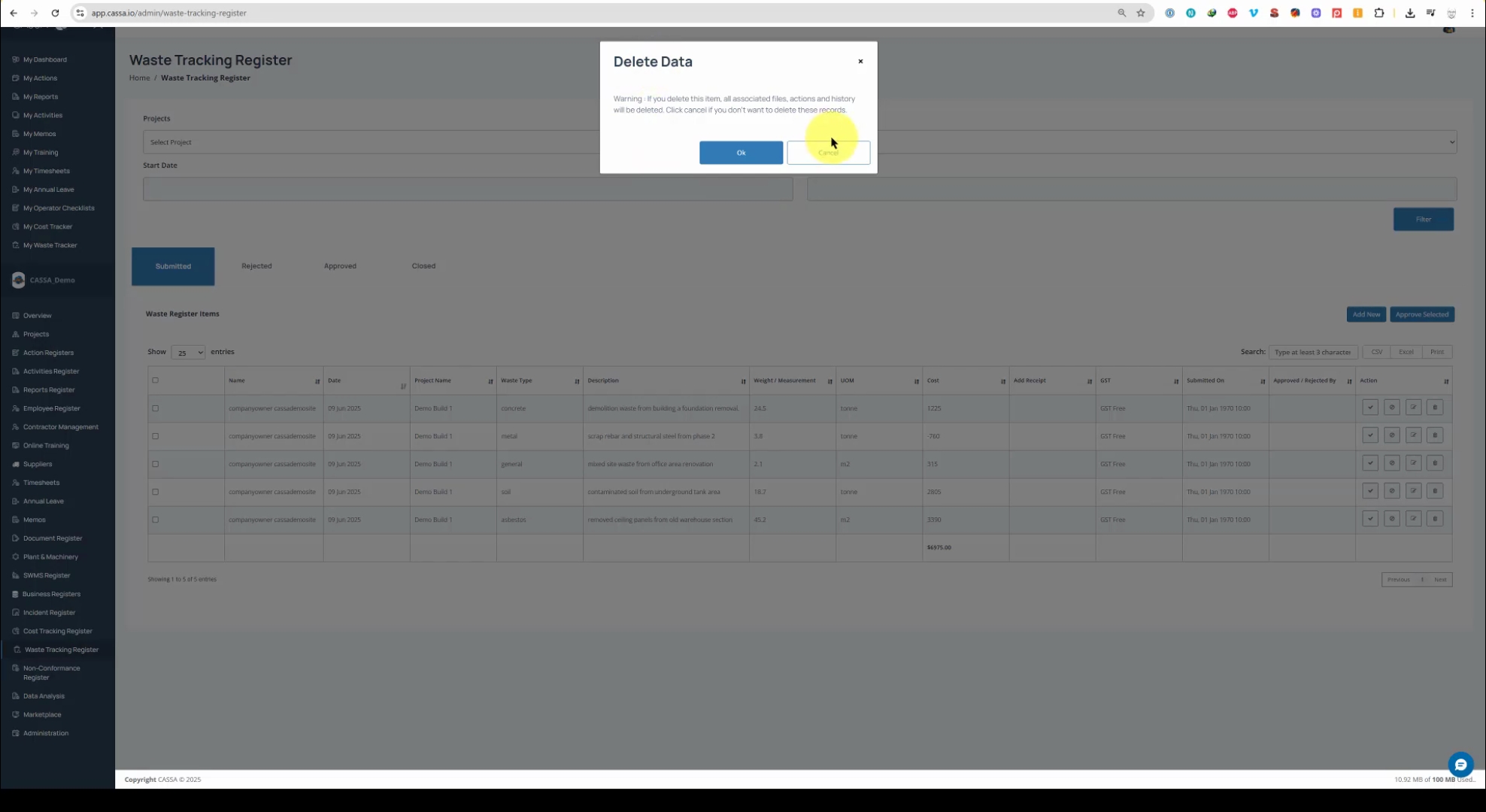
Task: Click the edit icon for the general waste row
Action: [1413, 463]
